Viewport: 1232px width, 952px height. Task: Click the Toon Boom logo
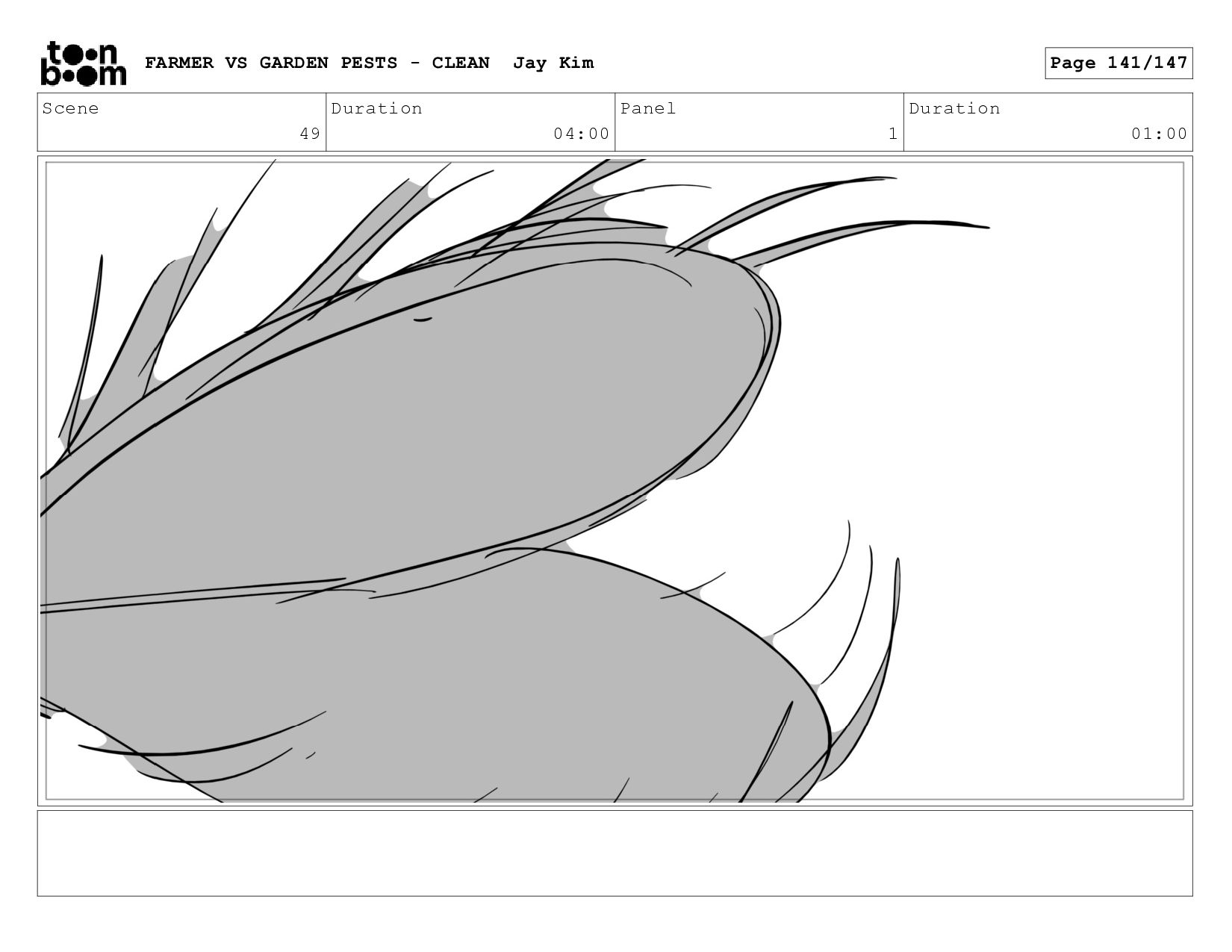[x=83, y=63]
